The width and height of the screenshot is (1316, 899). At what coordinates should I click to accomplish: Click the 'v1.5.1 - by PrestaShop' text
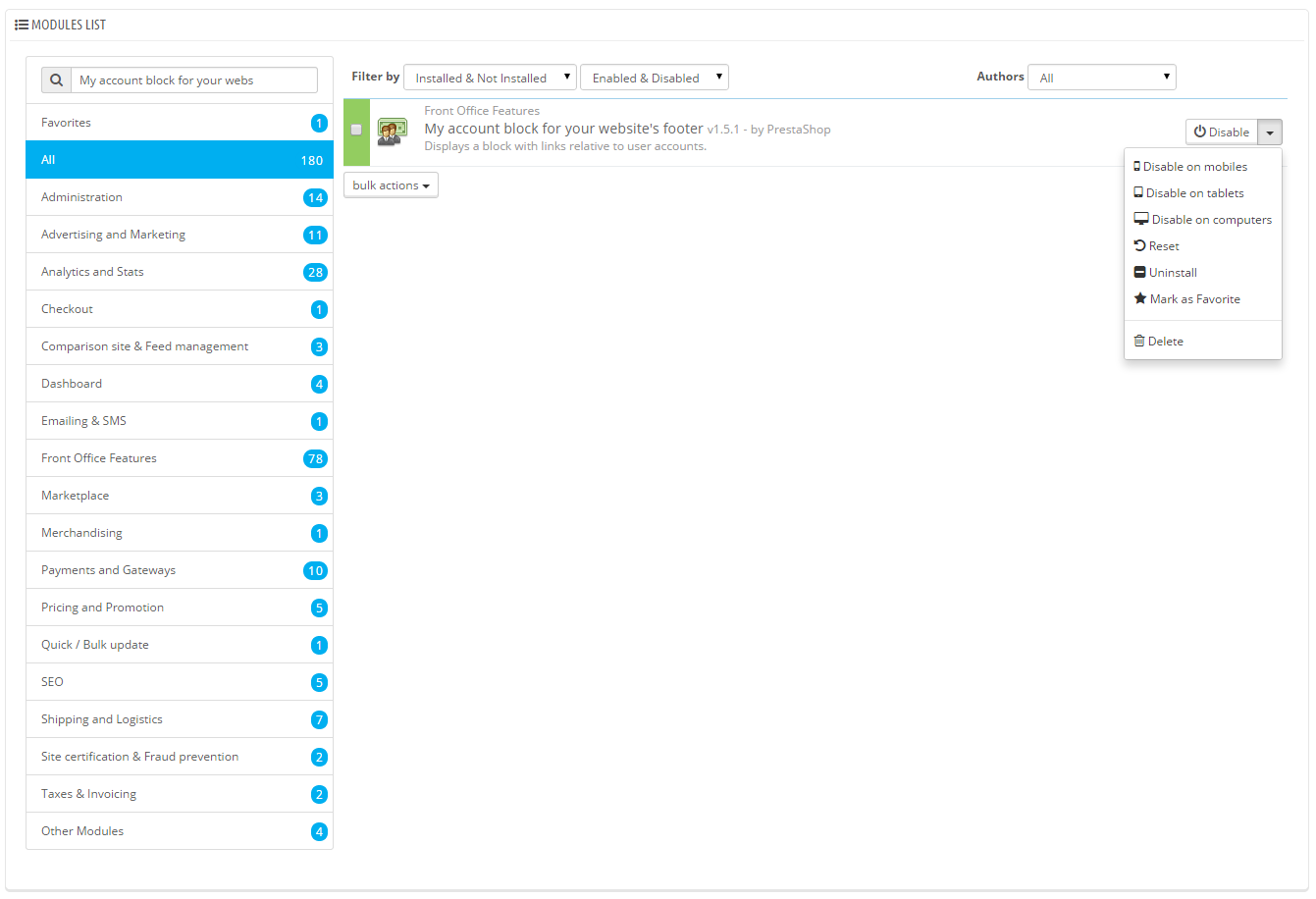768,130
